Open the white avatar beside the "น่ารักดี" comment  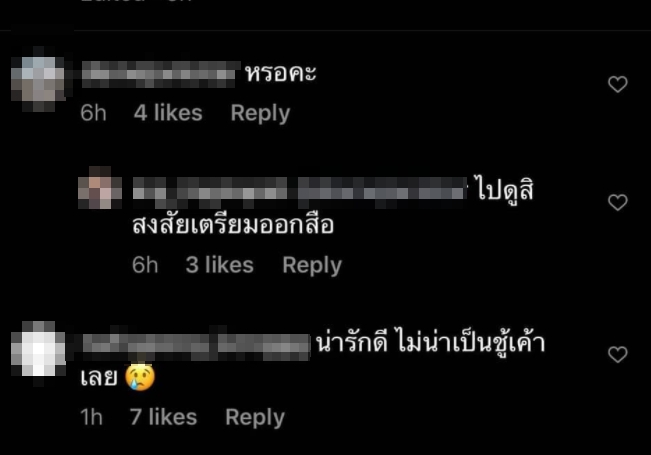coord(38,349)
